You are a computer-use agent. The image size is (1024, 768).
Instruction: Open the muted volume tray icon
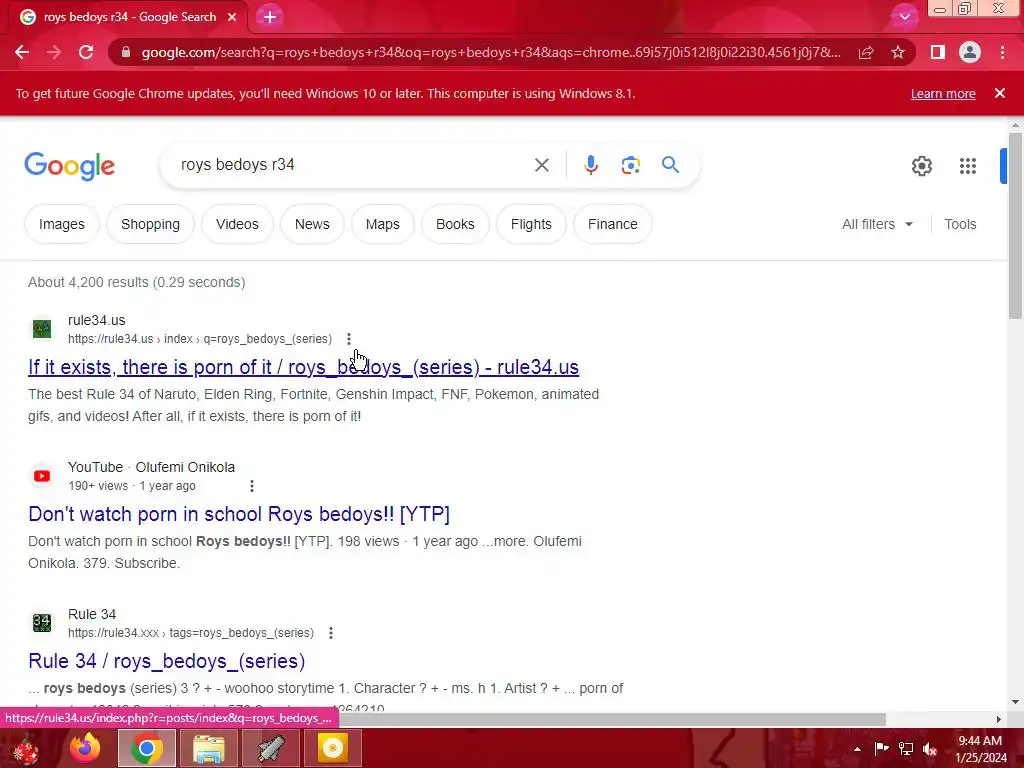tap(930, 748)
